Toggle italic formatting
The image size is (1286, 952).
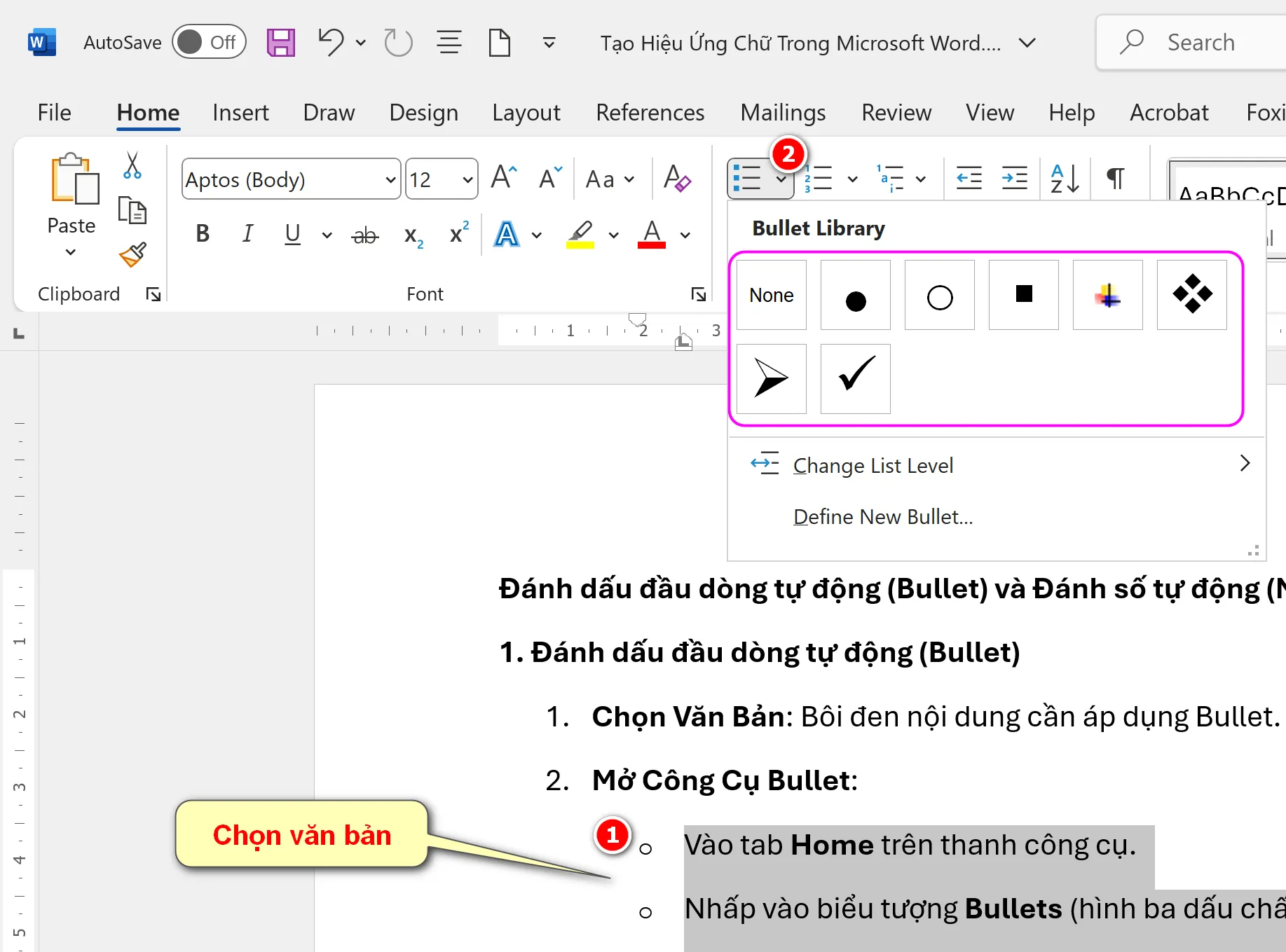[247, 234]
